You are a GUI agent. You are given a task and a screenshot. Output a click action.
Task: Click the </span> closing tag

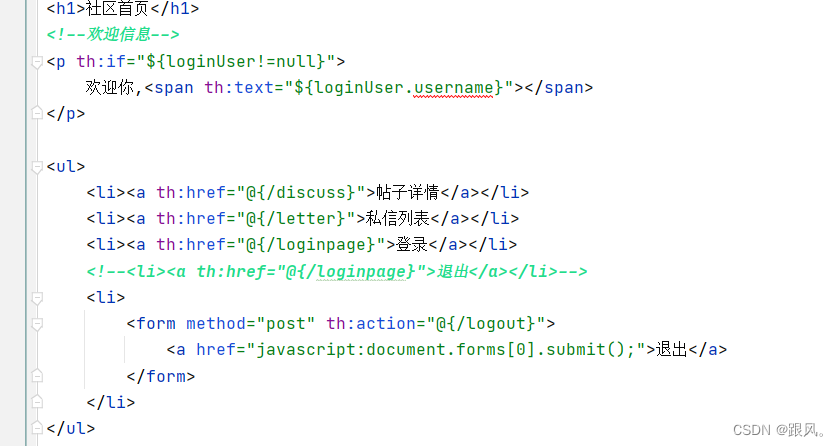click(x=558, y=88)
